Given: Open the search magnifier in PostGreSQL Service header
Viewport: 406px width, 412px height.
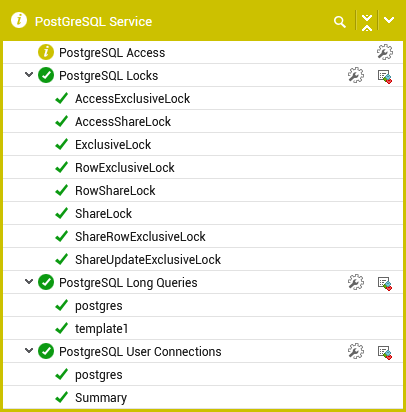Looking at the screenshot, I should pos(340,22).
